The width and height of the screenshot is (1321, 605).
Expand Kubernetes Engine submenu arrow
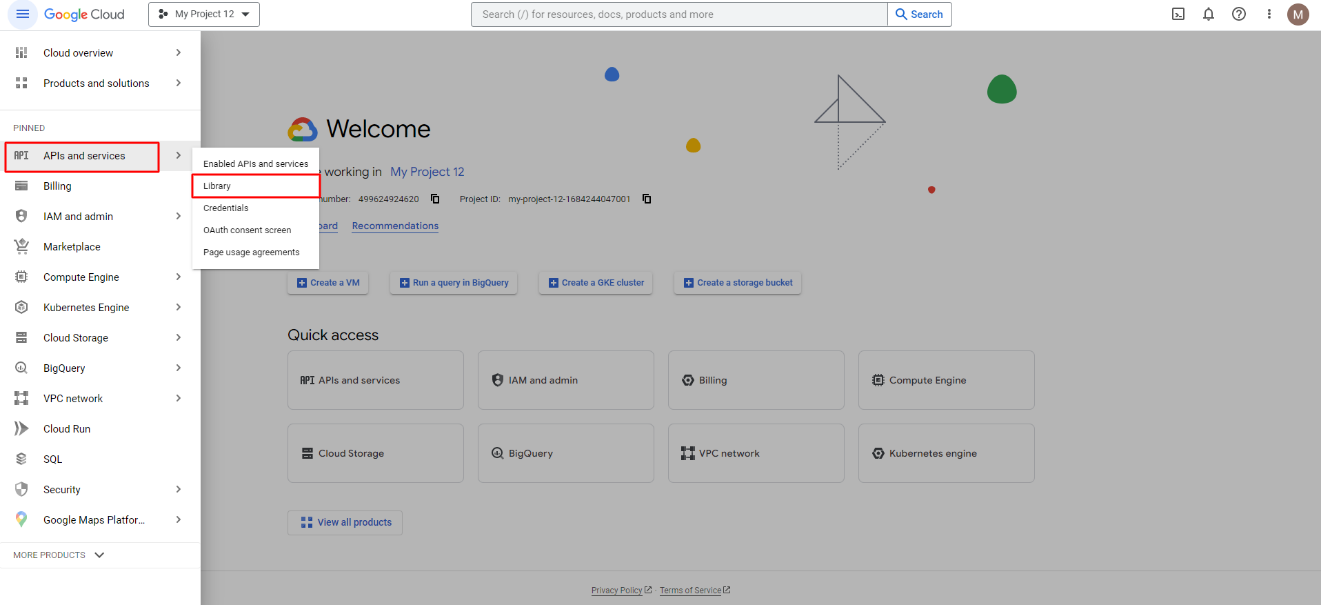coord(179,307)
